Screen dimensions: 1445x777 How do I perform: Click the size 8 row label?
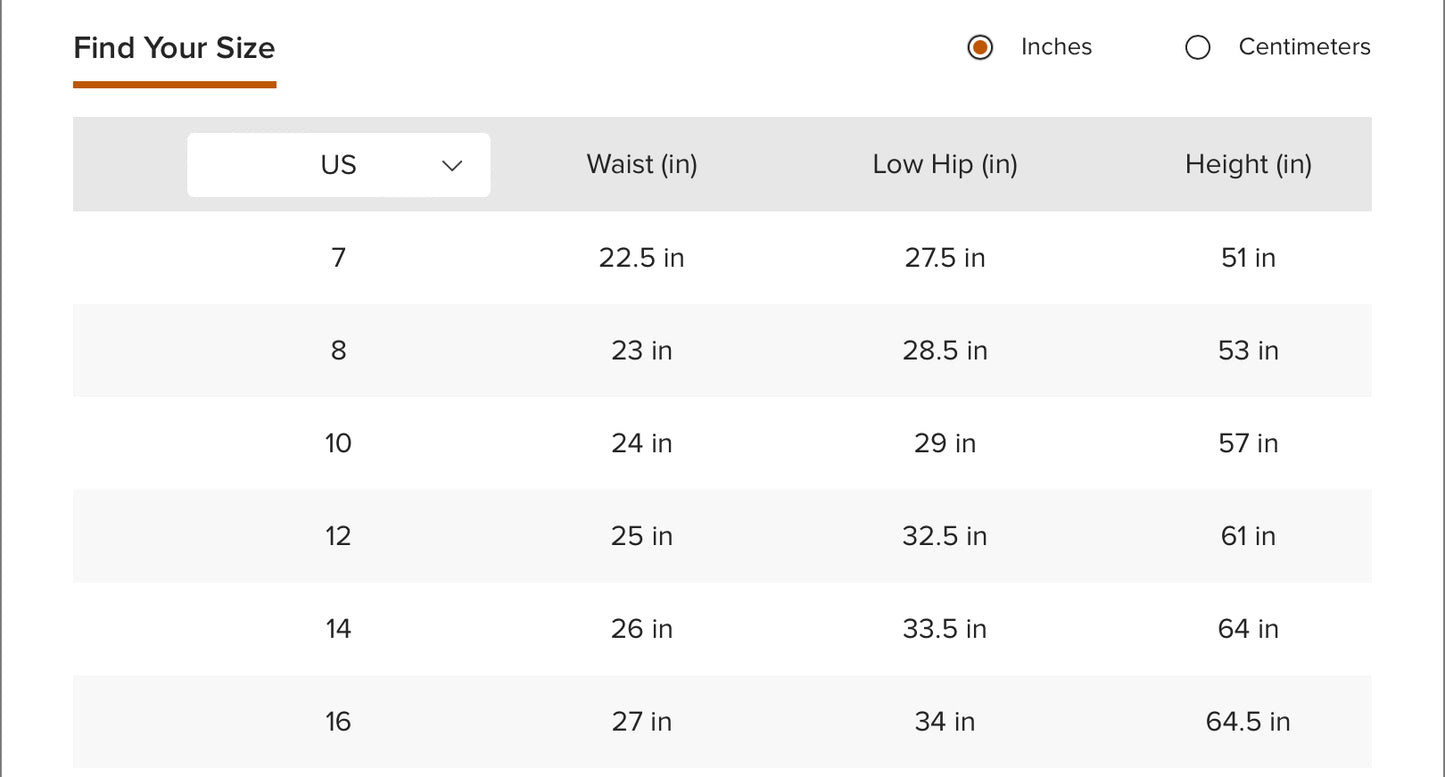coord(339,351)
